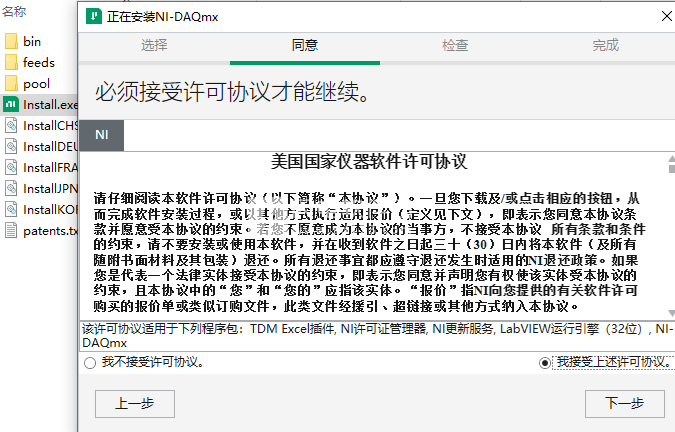The image size is (675, 432).
Task: Switch to the 检查 step tab
Action: [455, 45]
